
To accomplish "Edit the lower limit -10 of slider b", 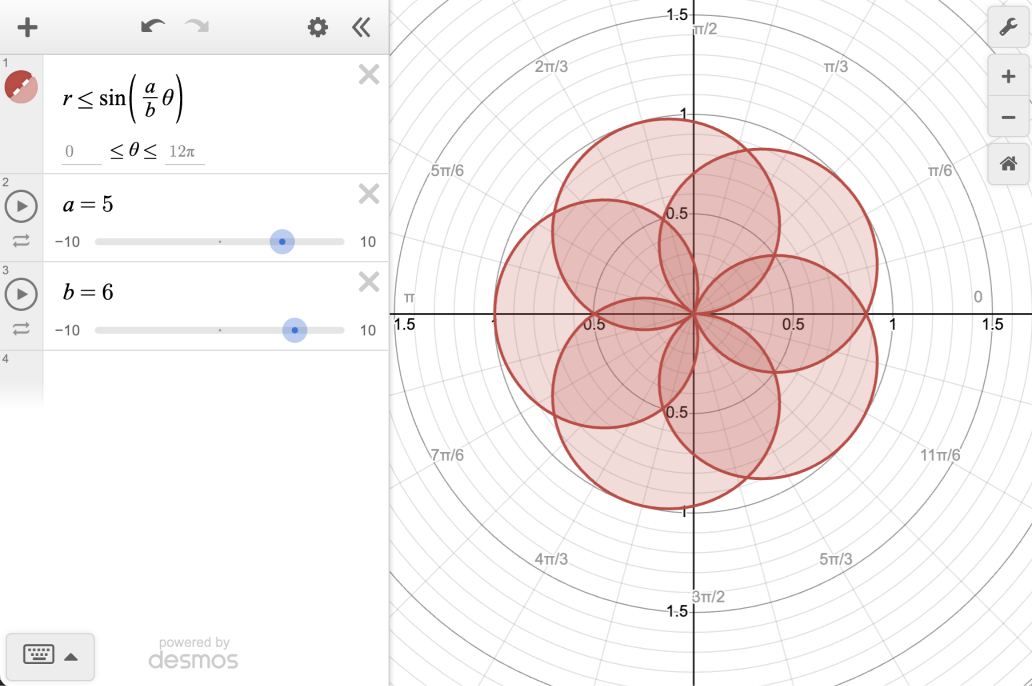I will click(x=67, y=330).
